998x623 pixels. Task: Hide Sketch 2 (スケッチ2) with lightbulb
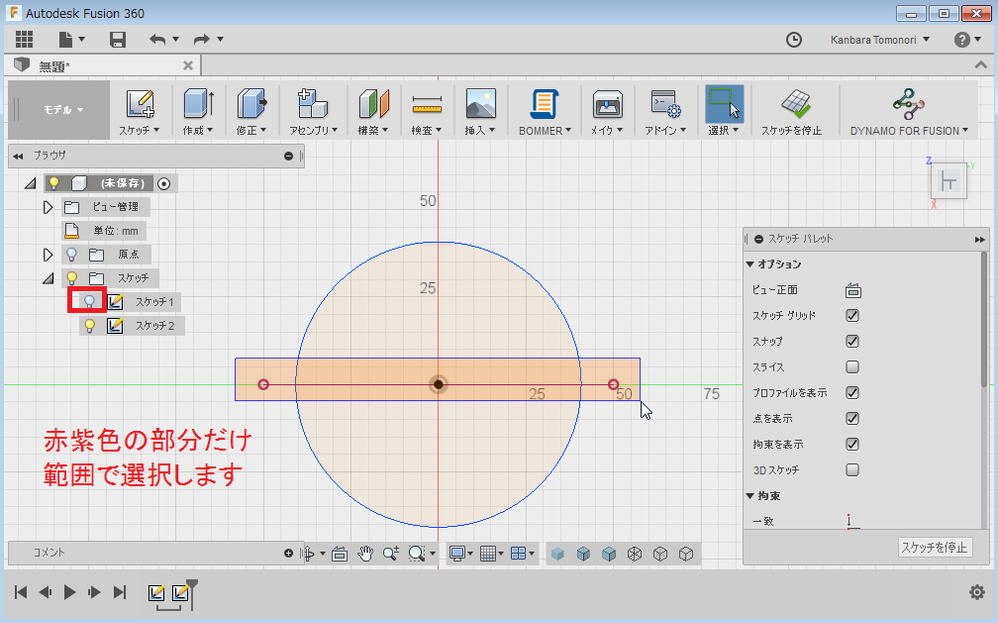click(90, 326)
